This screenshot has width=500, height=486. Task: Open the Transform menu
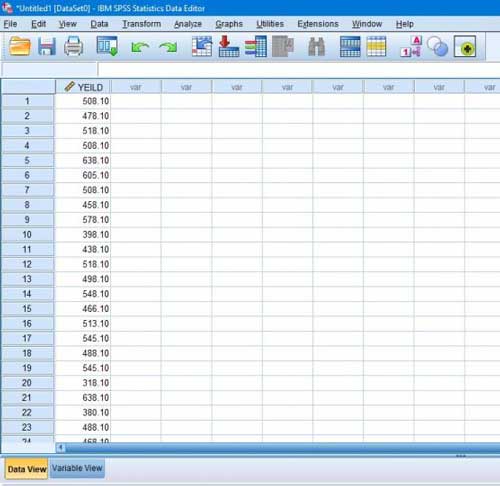point(142,24)
